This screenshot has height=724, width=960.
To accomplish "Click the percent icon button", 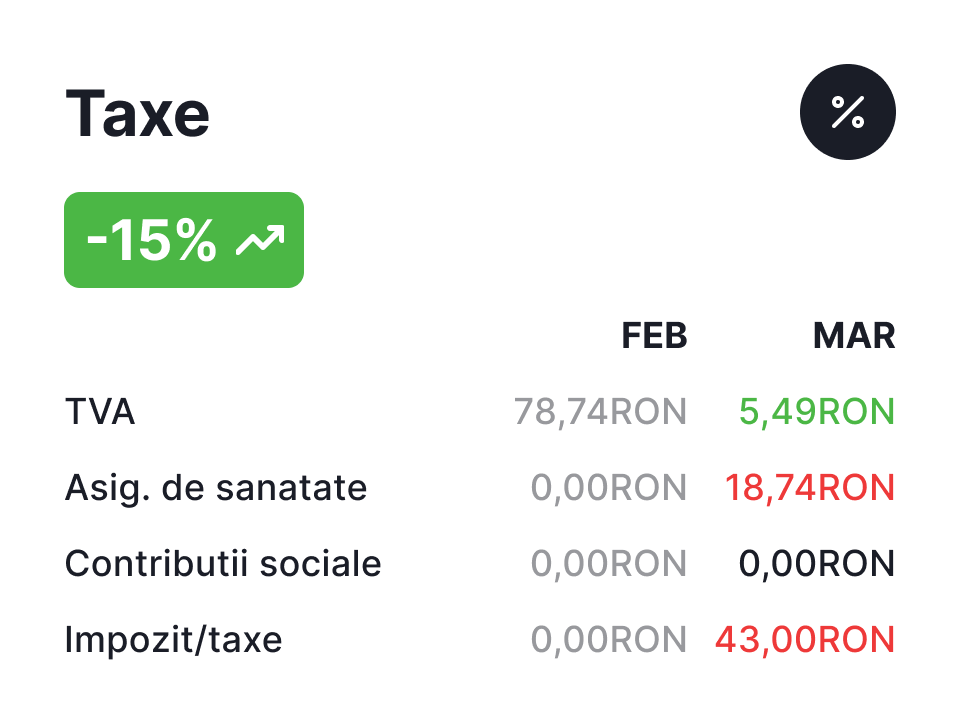I will pos(847,113).
